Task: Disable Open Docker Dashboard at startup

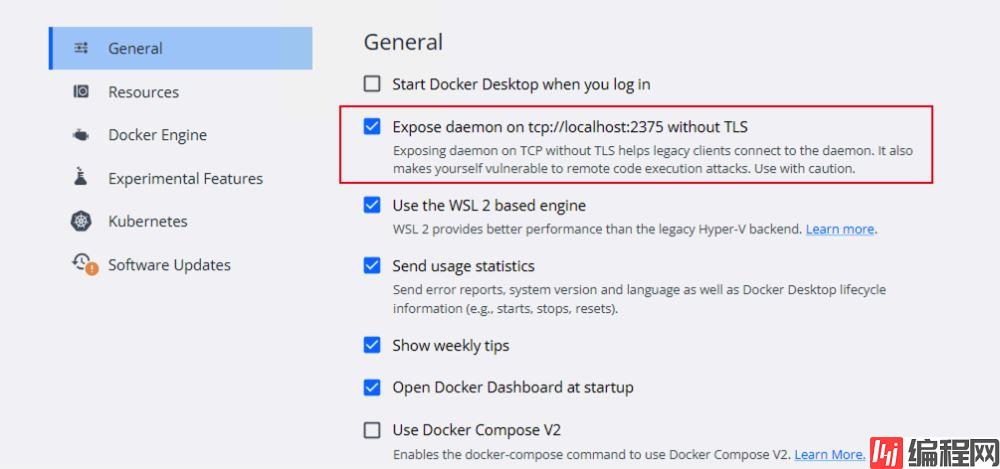Action: click(x=372, y=387)
